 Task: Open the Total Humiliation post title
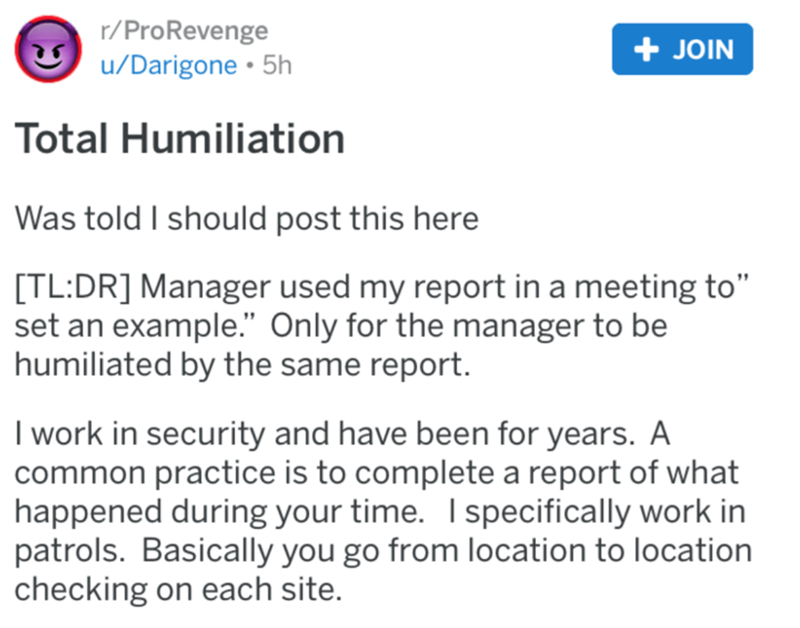(180, 138)
